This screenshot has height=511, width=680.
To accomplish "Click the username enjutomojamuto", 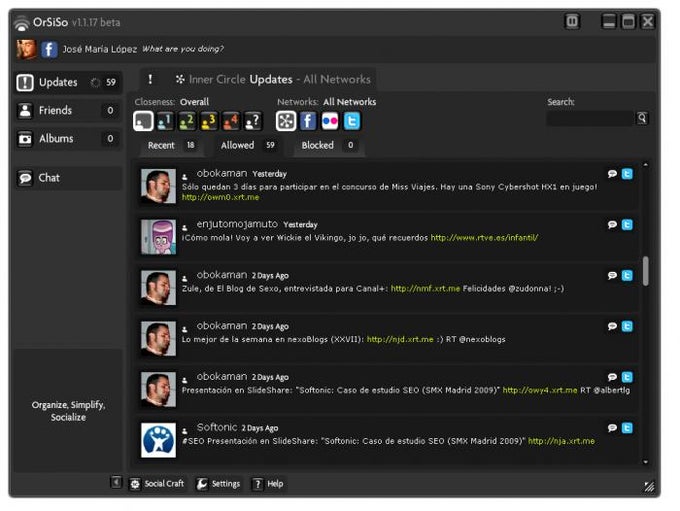I will pos(237,224).
